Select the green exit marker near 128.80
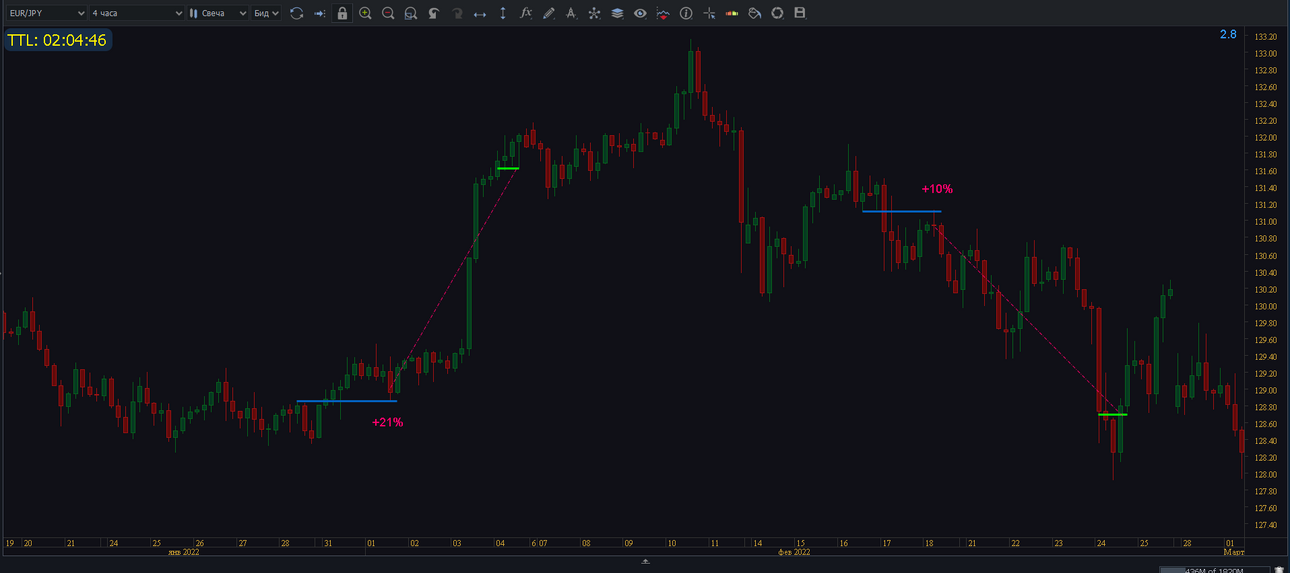This screenshot has width=1290, height=573. [1112, 414]
